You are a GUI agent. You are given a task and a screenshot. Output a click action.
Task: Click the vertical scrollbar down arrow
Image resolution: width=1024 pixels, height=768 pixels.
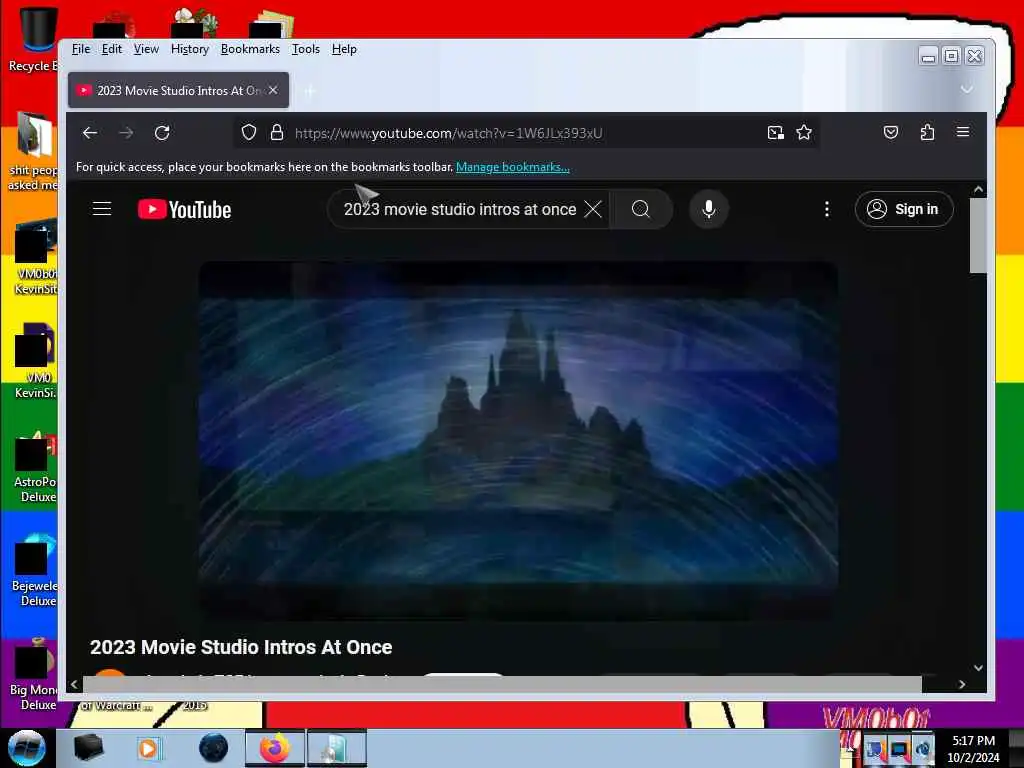pos(978,667)
